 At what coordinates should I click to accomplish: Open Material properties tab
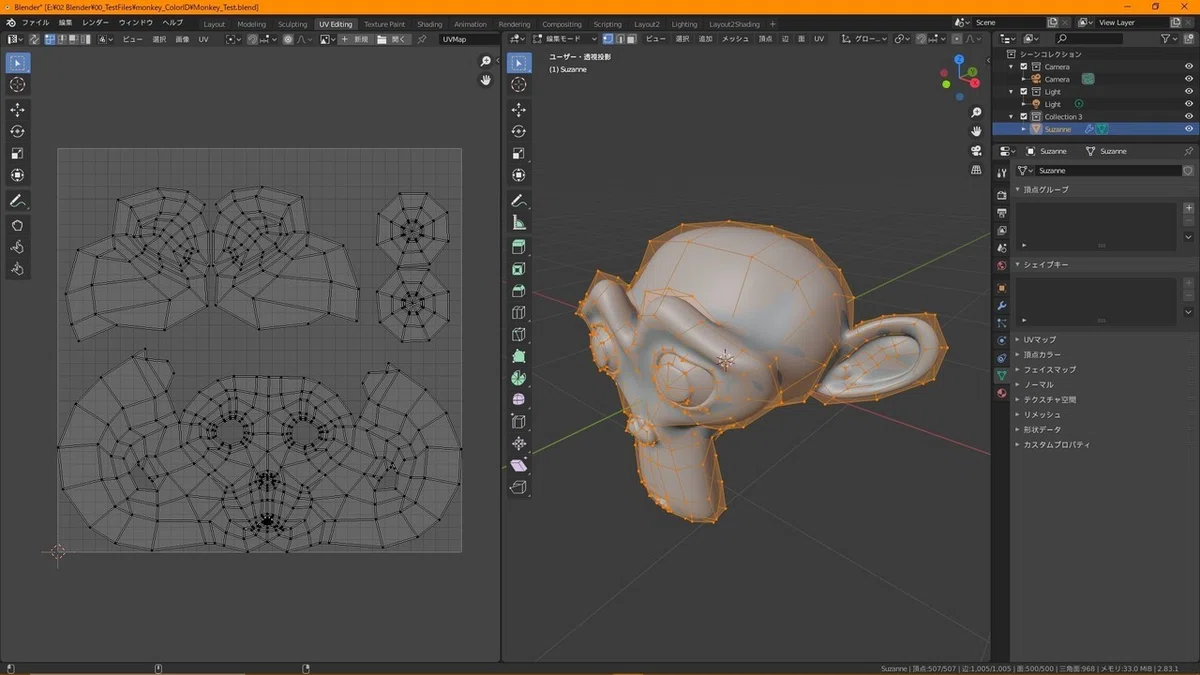pyautogui.click(x=1001, y=393)
